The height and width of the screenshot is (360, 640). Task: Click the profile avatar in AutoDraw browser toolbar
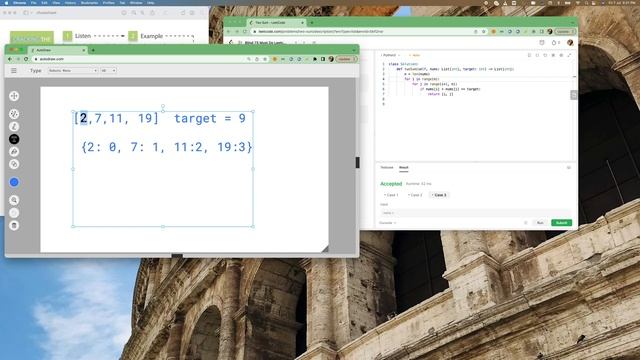[x=331, y=59]
